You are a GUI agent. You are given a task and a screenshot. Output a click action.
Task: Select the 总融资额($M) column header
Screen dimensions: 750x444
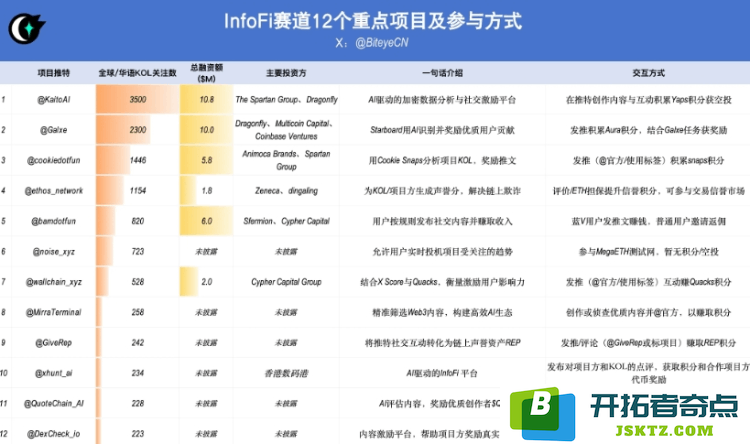[207, 73]
